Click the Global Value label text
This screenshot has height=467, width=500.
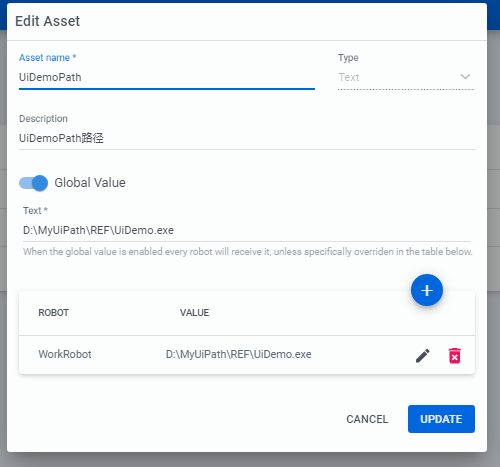[90, 183]
